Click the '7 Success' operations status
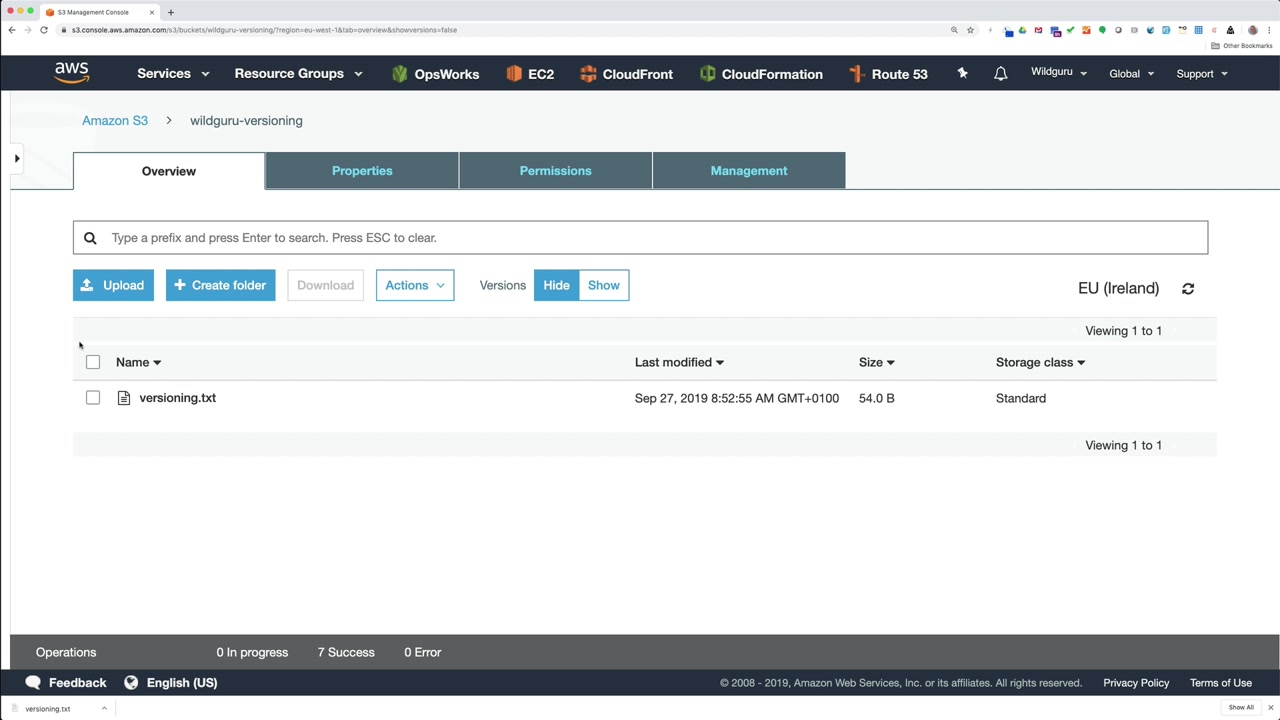 346,652
